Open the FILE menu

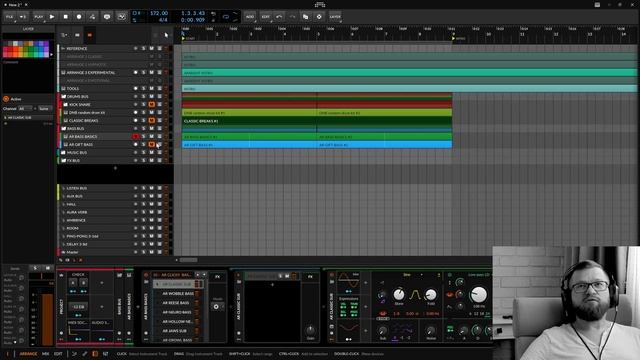coord(9,17)
